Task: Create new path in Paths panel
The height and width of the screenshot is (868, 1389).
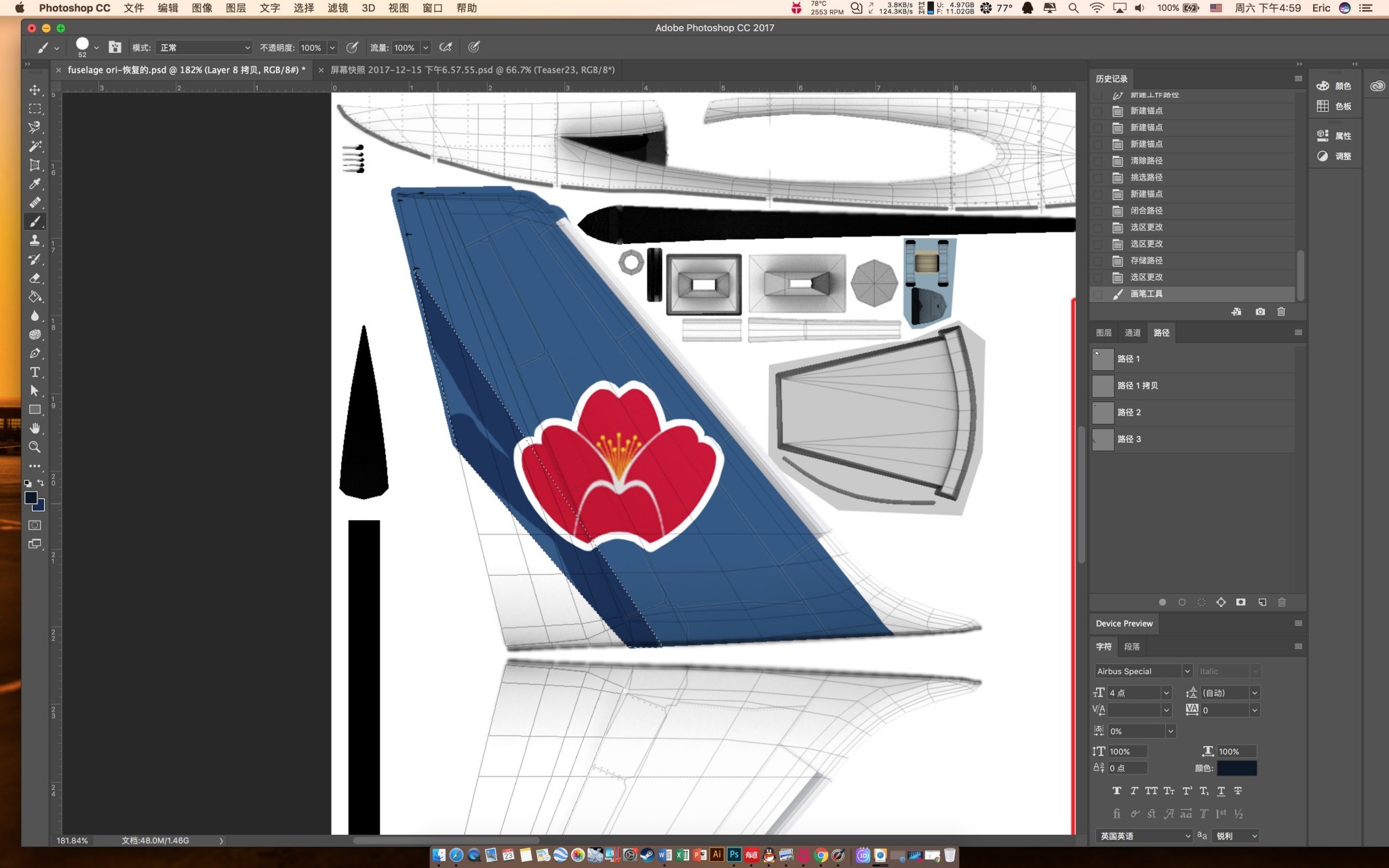Action: pos(1262,602)
